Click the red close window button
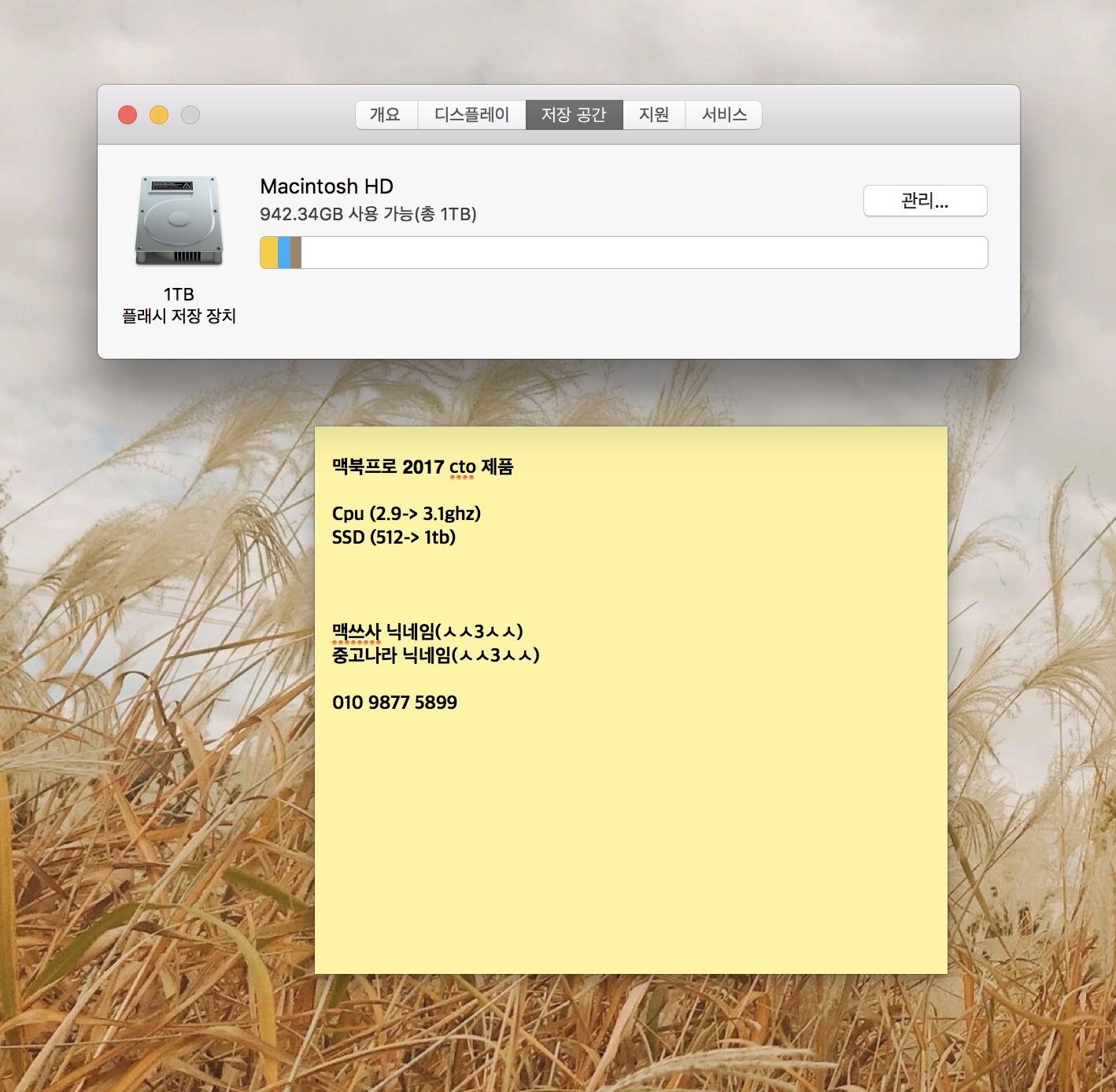This screenshot has width=1116, height=1092. (x=127, y=115)
